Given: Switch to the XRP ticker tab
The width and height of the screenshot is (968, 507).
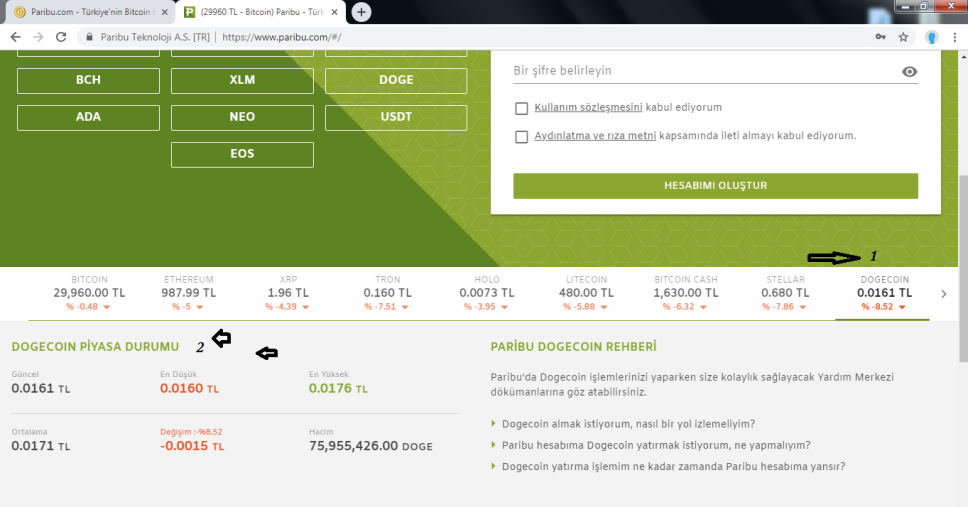Looking at the screenshot, I should (288, 293).
